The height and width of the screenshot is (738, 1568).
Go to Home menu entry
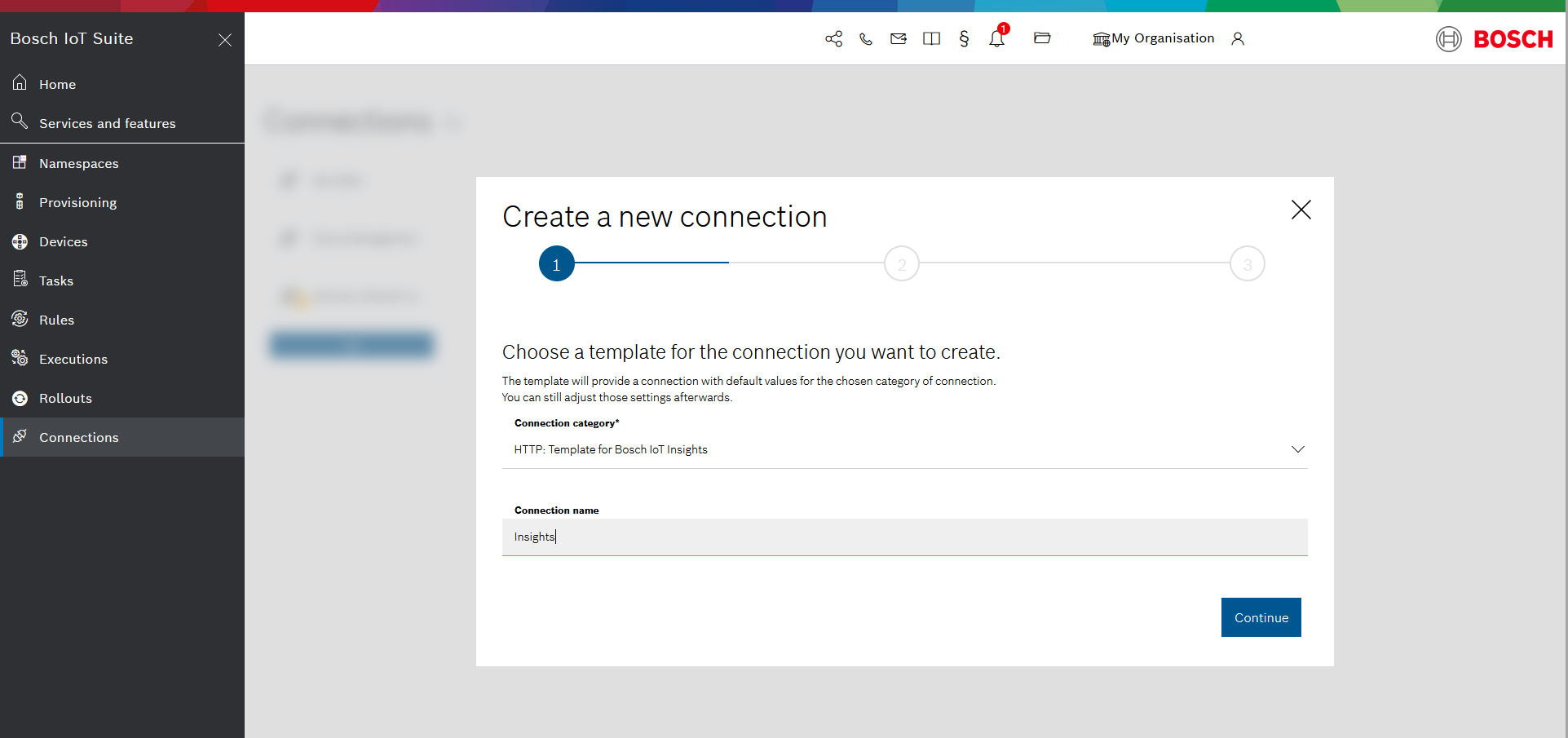point(122,84)
